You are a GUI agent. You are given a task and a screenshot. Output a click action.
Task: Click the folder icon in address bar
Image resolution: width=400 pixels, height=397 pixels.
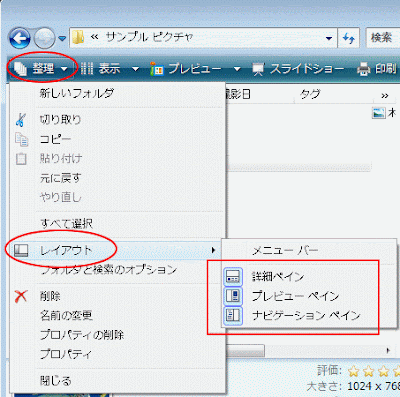tap(78, 37)
